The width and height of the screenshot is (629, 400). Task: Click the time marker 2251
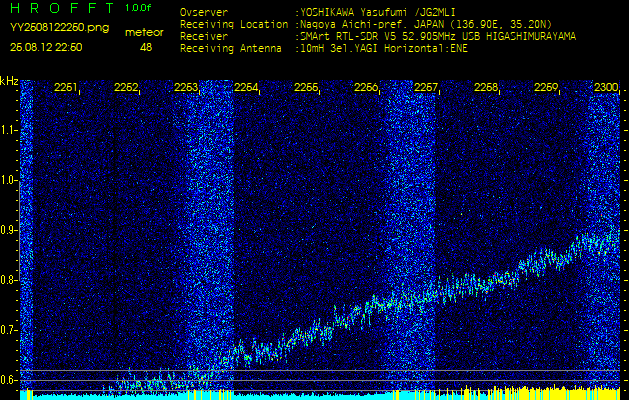[x=65, y=87]
